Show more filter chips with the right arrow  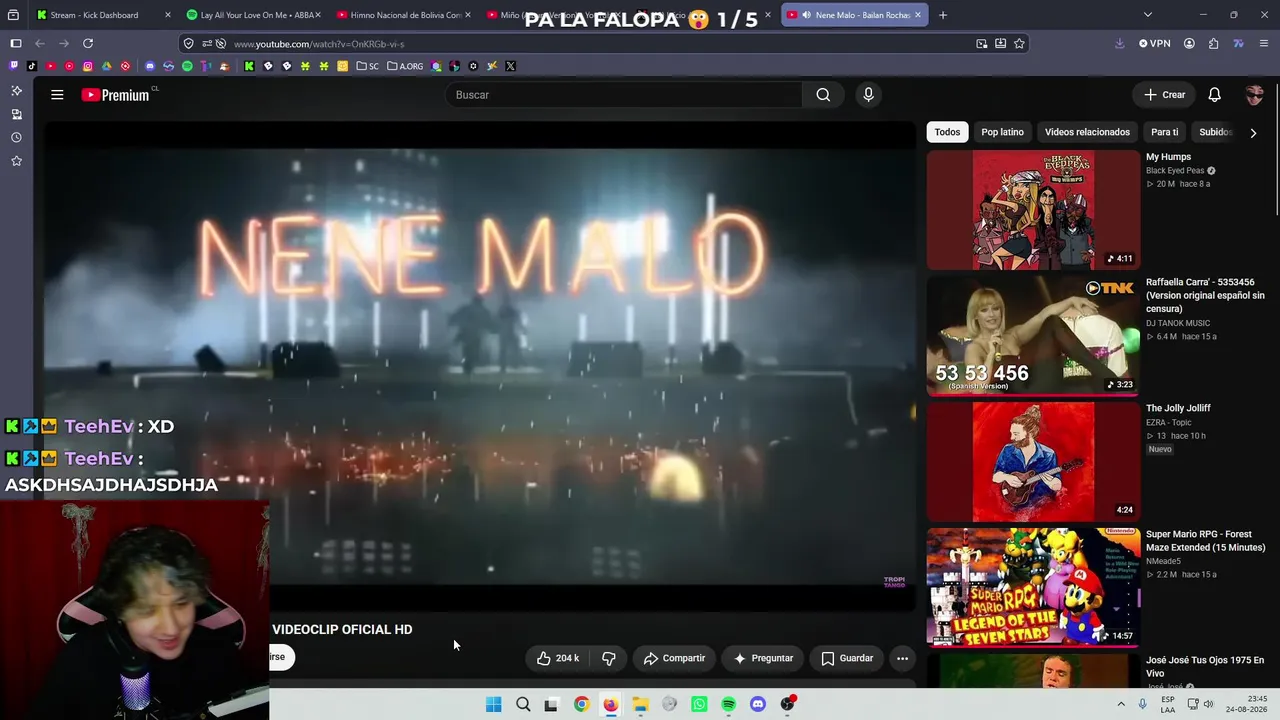tap(1253, 132)
